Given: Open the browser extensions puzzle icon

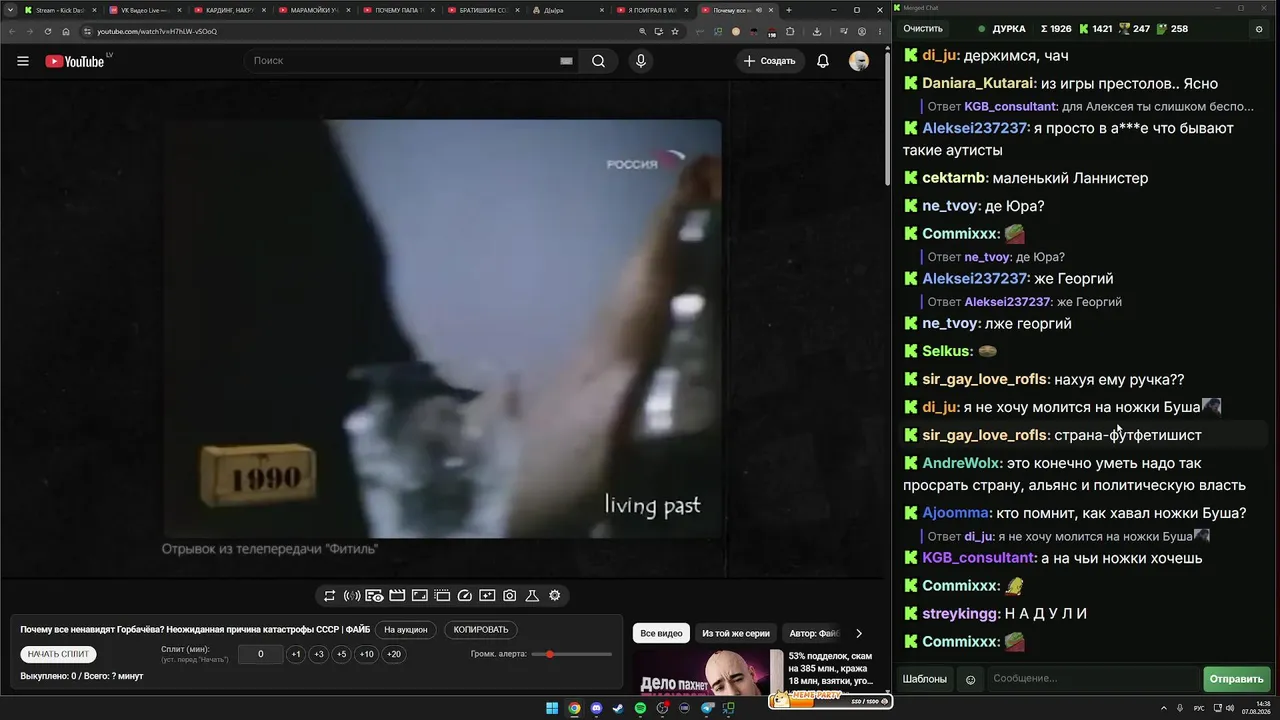Looking at the screenshot, I should click(790, 31).
